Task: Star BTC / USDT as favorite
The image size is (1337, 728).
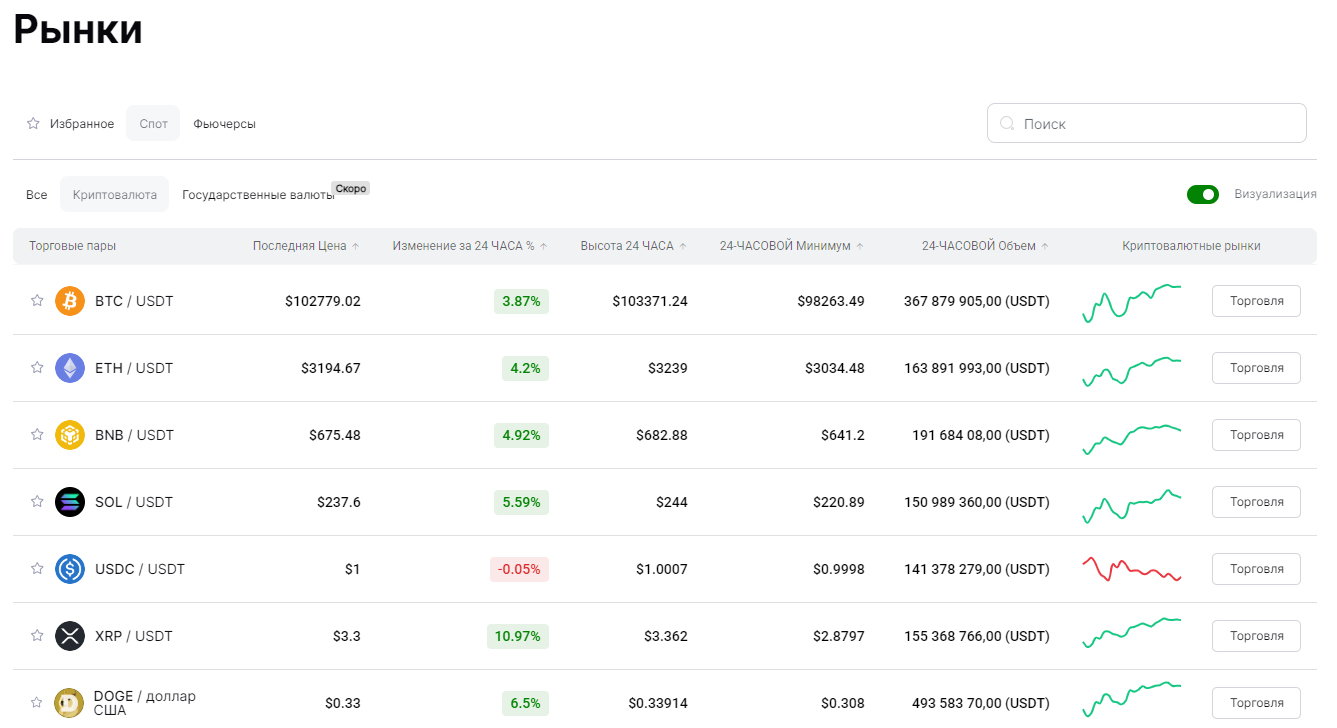Action: pyautogui.click(x=37, y=301)
